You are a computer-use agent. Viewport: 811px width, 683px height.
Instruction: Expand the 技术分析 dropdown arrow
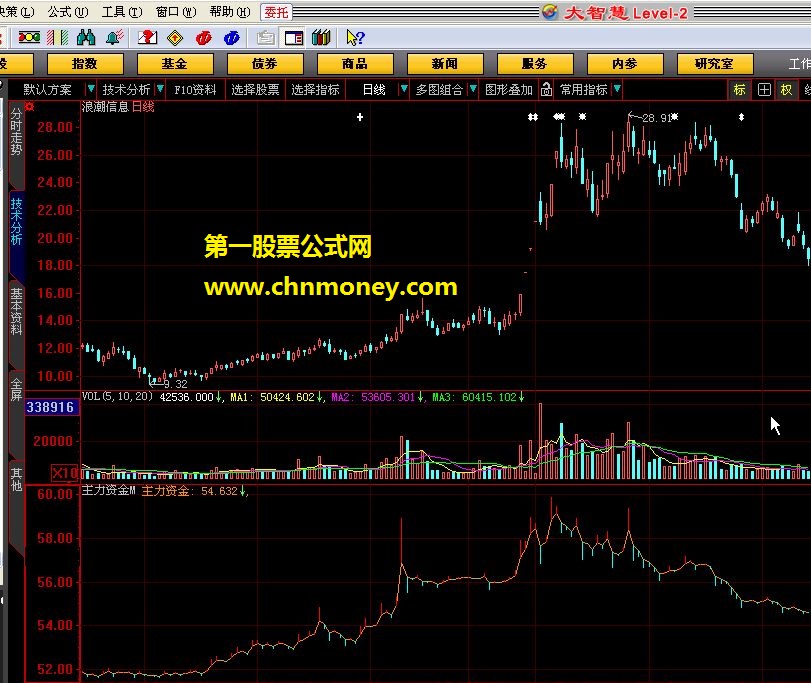[160, 89]
